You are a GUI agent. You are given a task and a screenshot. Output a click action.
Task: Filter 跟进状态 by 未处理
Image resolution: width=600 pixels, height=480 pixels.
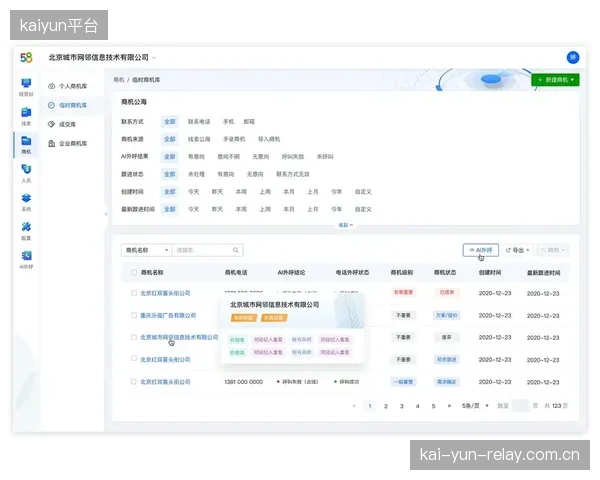coord(196,174)
